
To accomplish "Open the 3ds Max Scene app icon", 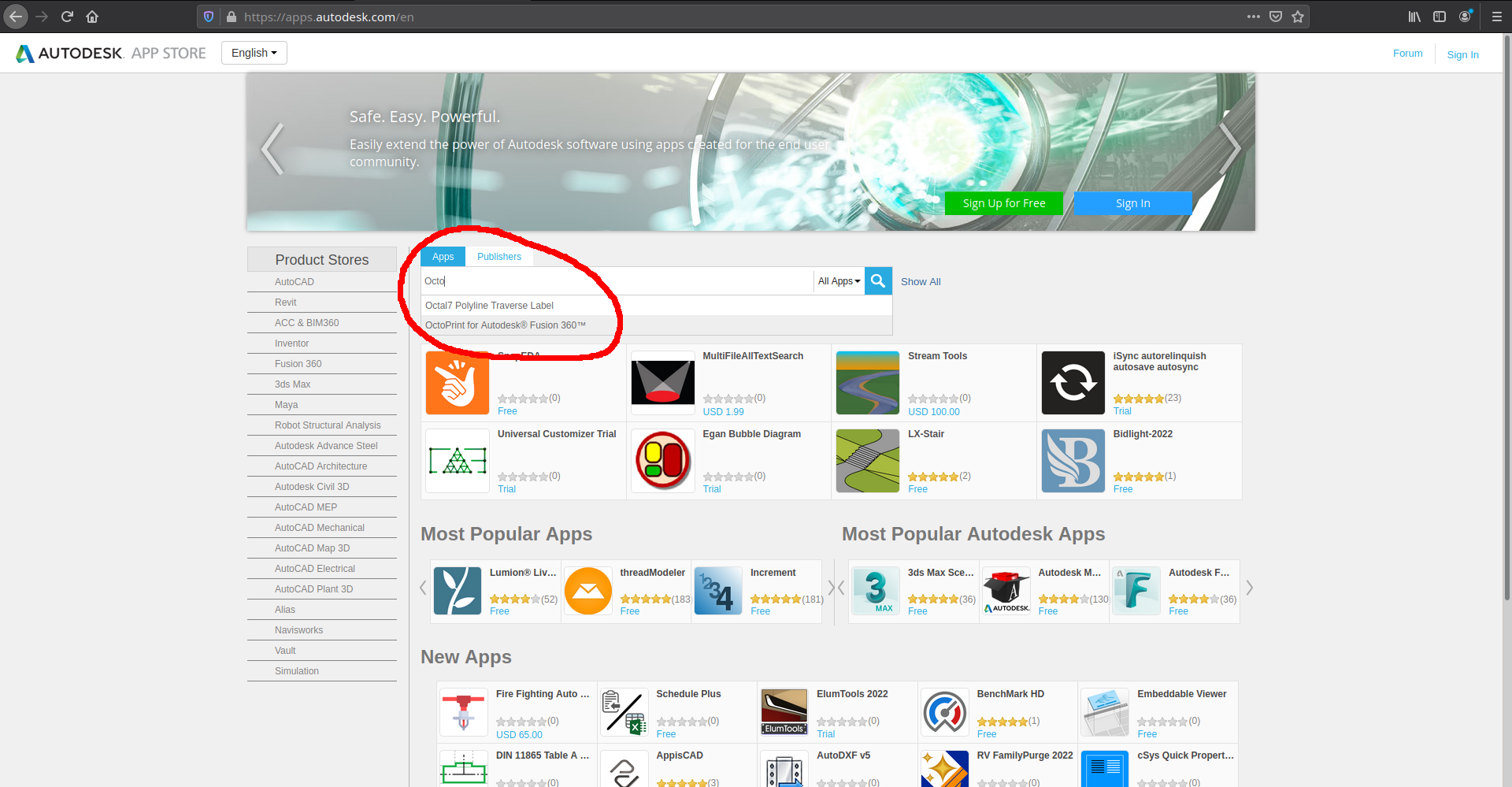I will point(876,591).
